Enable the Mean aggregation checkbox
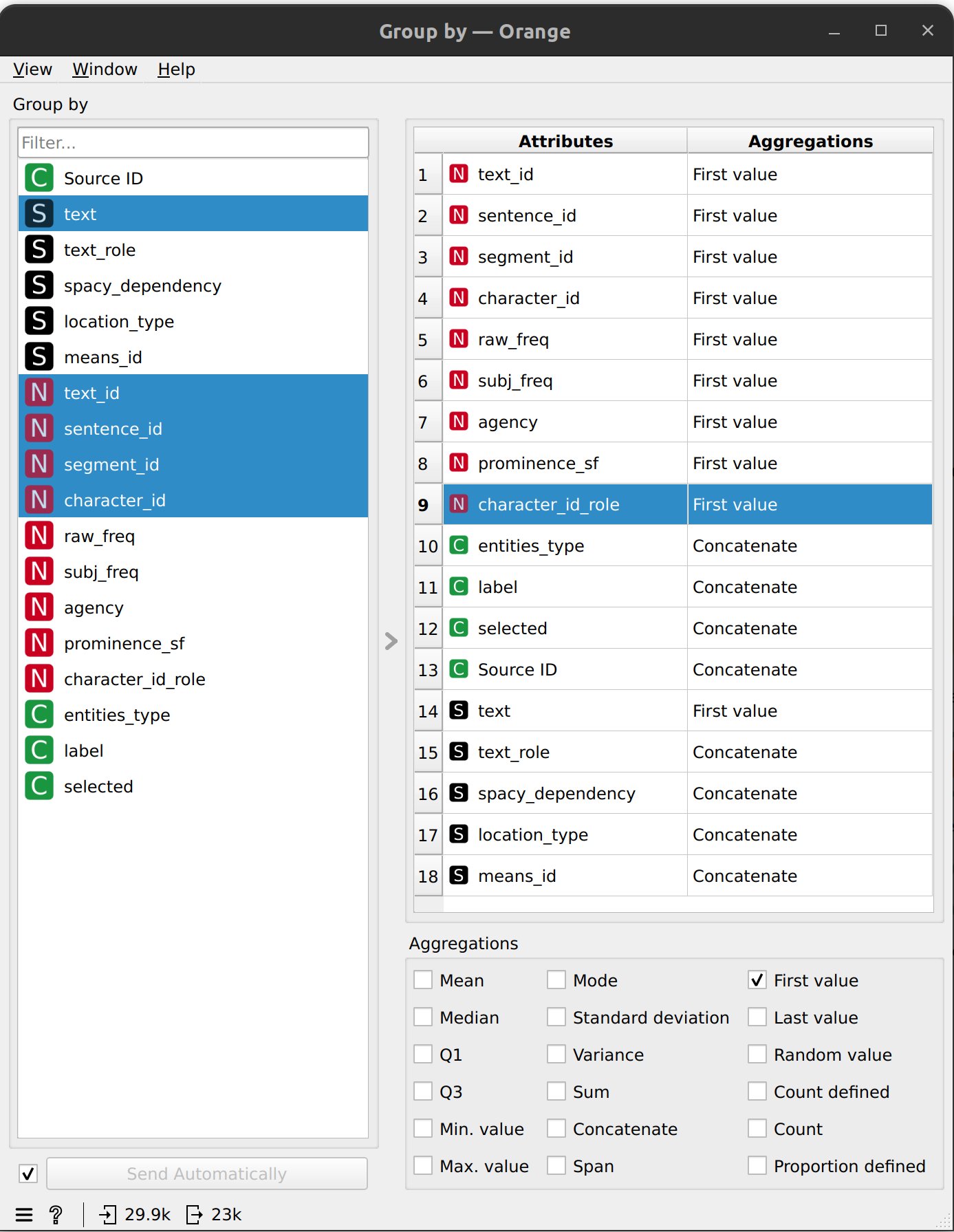This screenshot has width=954, height=1232. click(x=423, y=980)
